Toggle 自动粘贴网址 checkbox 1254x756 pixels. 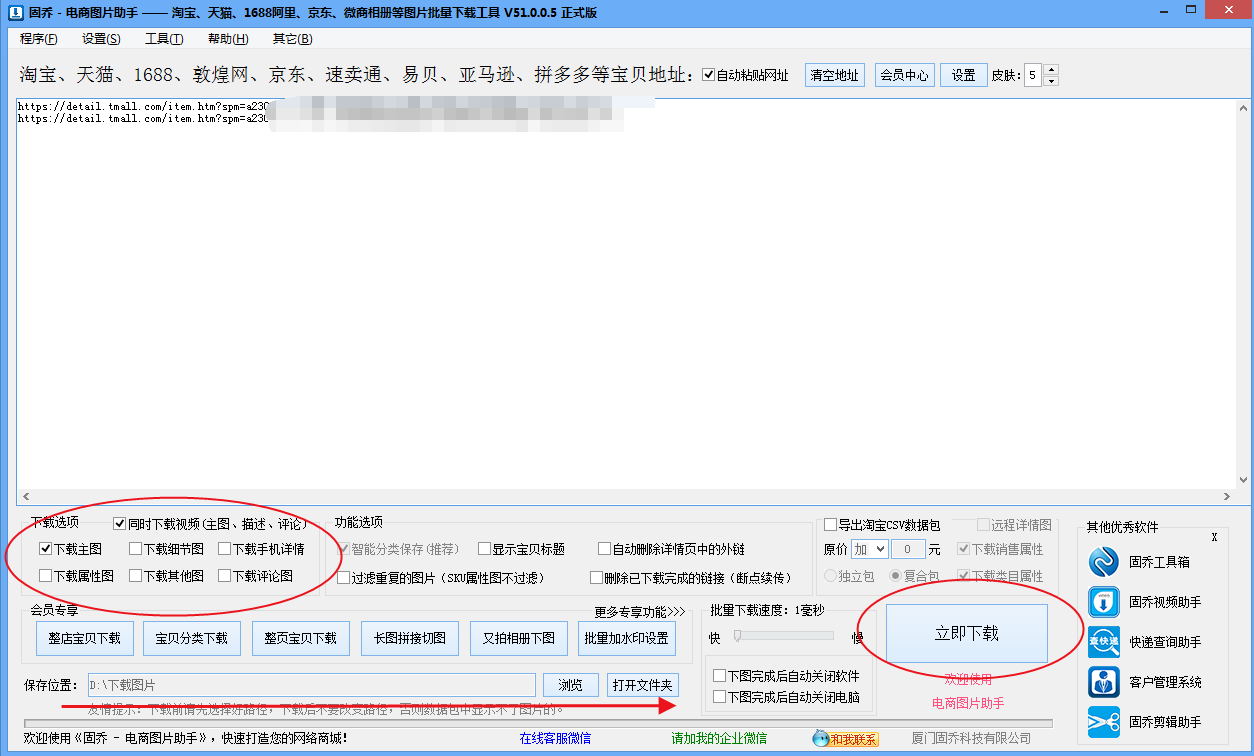pyautogui.click(x=709, y=75)
